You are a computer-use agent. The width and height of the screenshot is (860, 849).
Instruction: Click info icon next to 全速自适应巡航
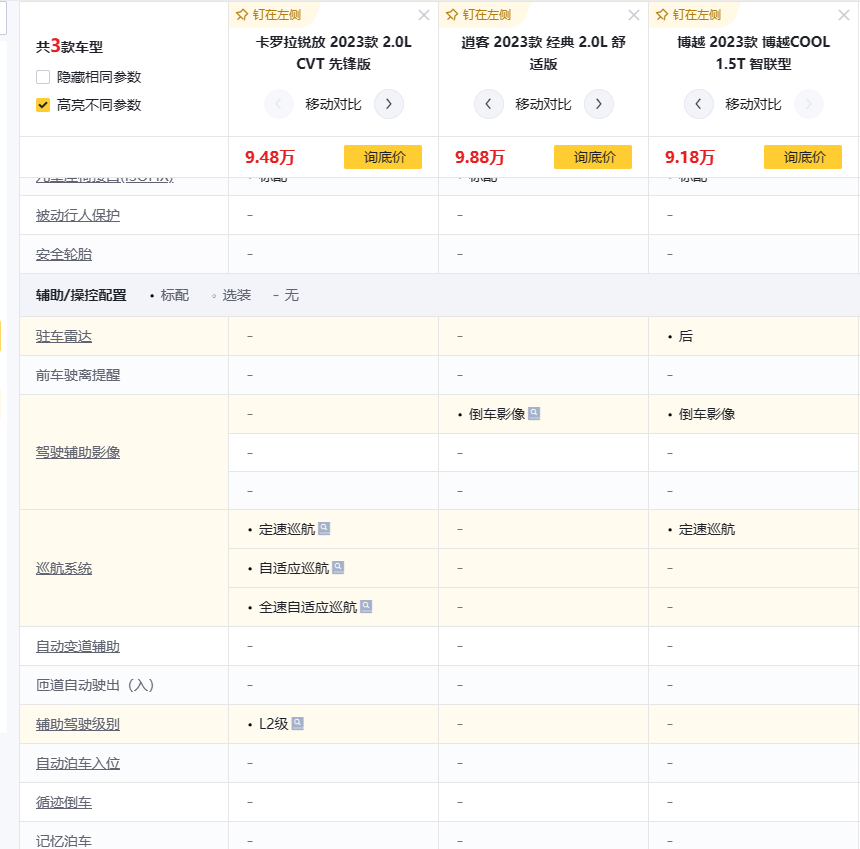(x=366, y=607)
